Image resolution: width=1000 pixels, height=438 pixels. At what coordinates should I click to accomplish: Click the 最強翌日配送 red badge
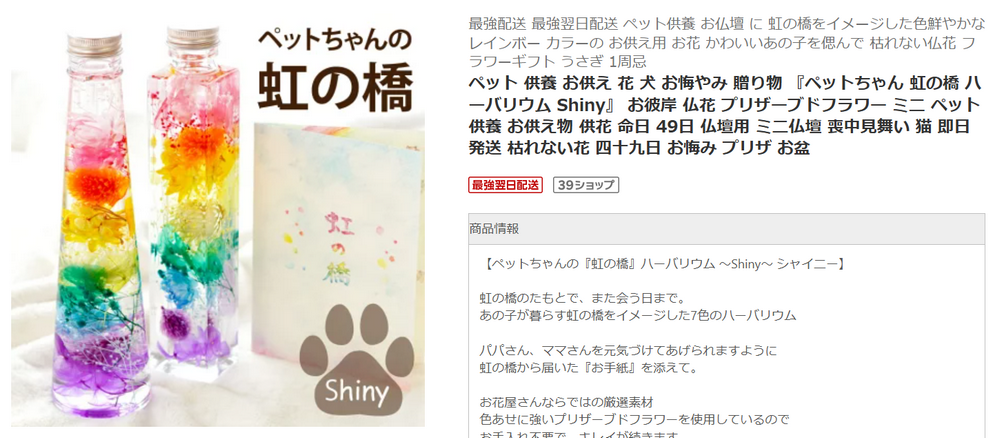[505, 185]
